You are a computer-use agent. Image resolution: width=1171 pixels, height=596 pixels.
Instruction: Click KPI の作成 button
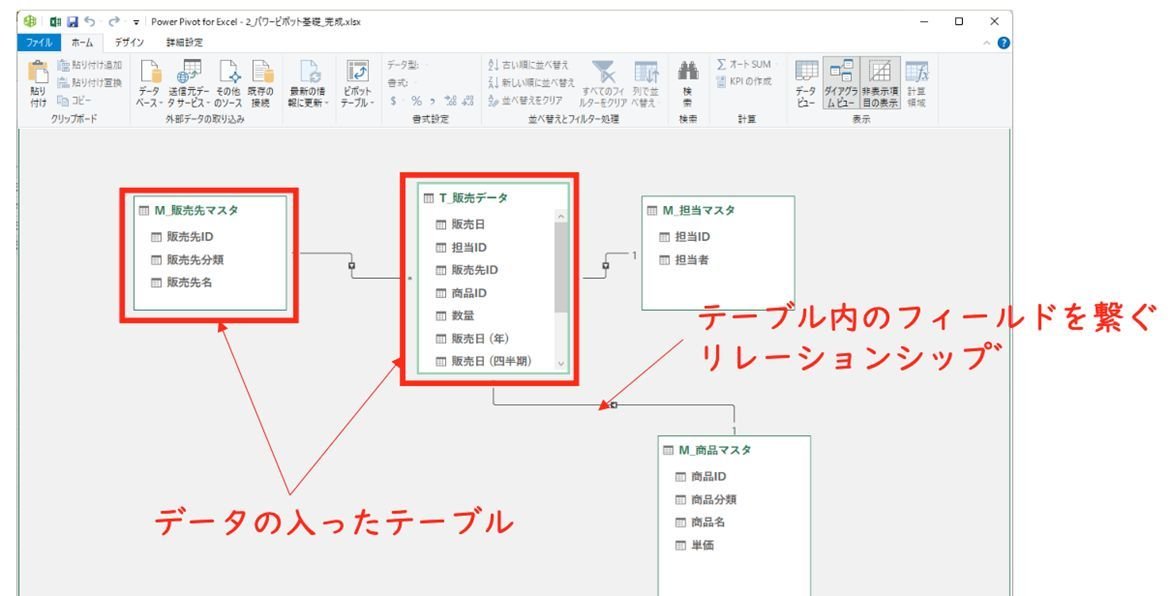744,82
